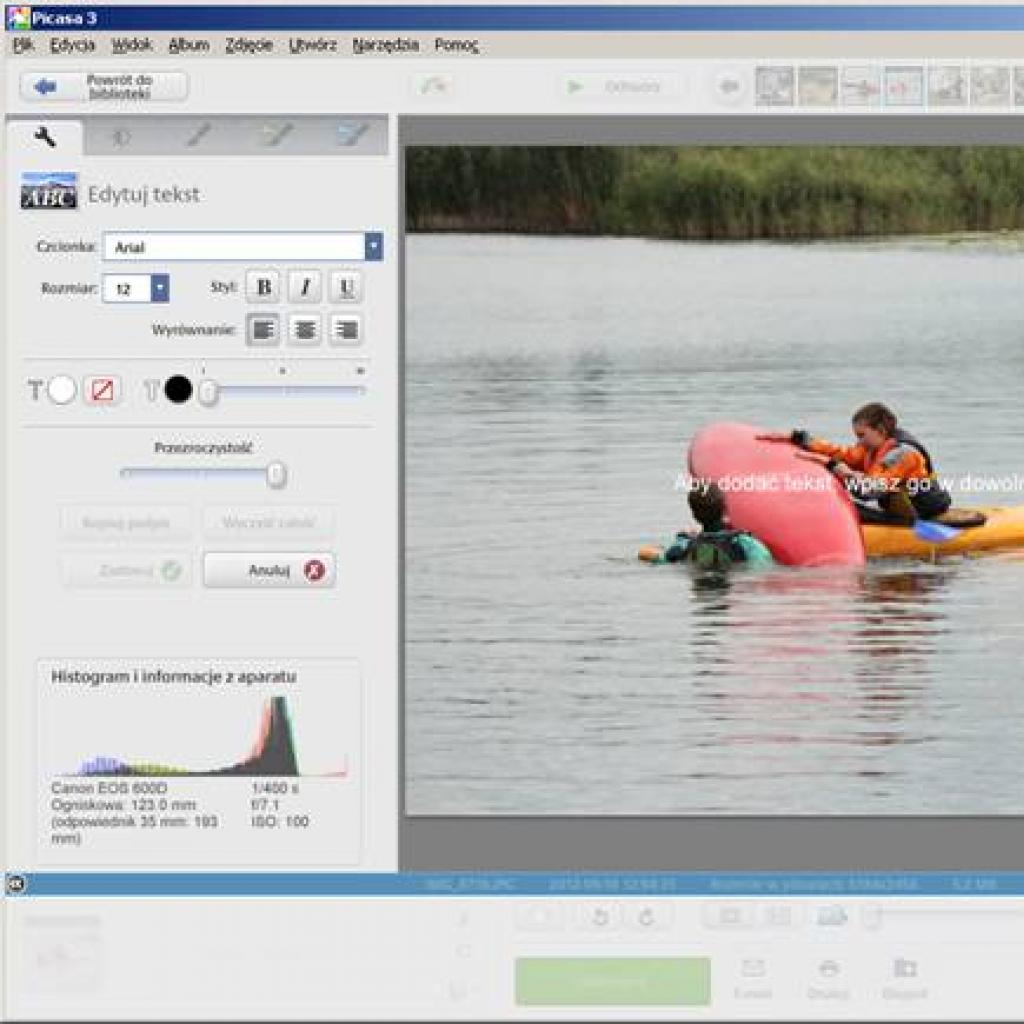Align text to the right

tap(346, 330)
